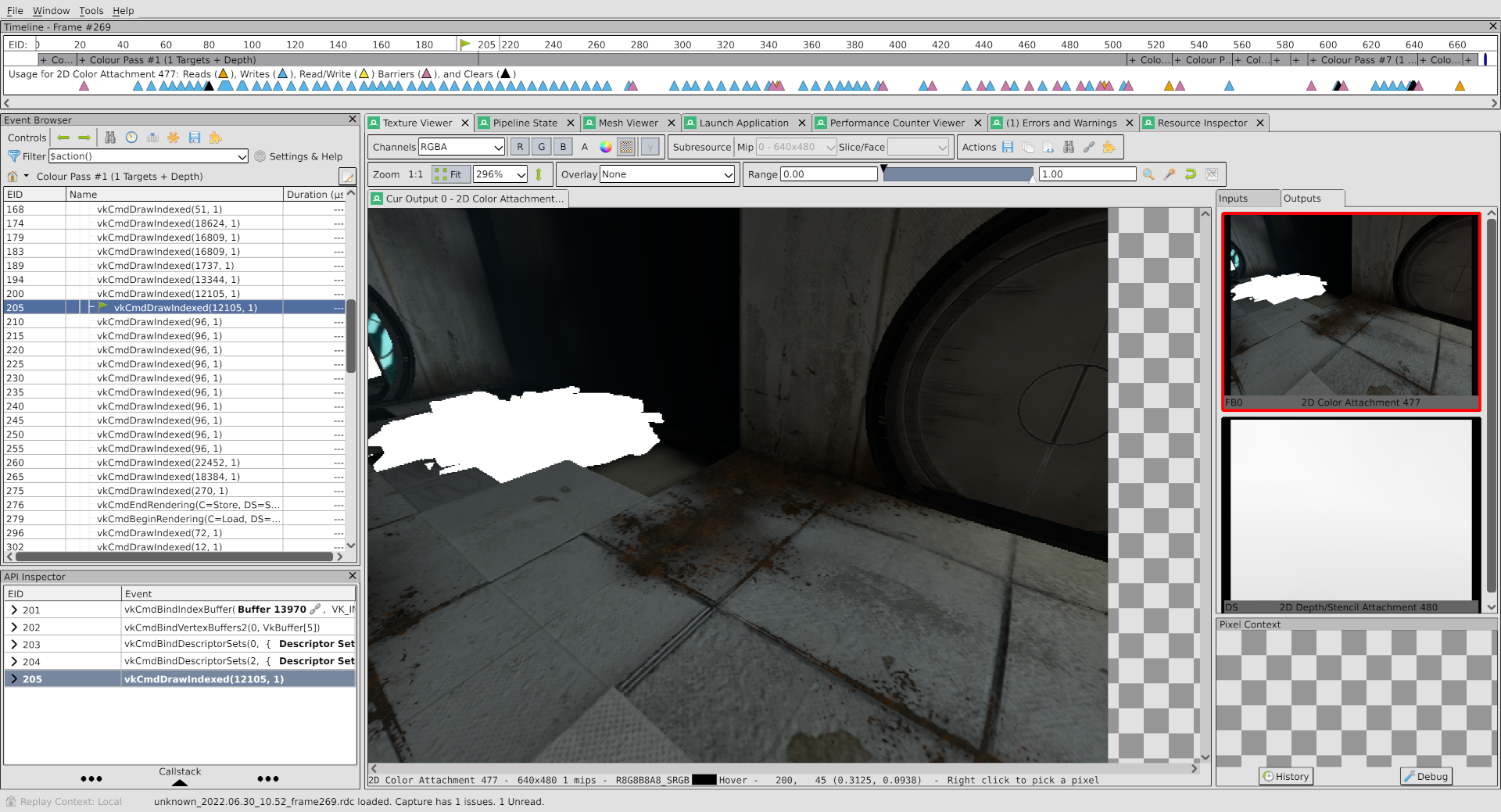Image resolution: width=1501 pixels, height=812 pixels.
Task: Click the Debug button in Pixel Context
Action: click(x=1426, y=776)
